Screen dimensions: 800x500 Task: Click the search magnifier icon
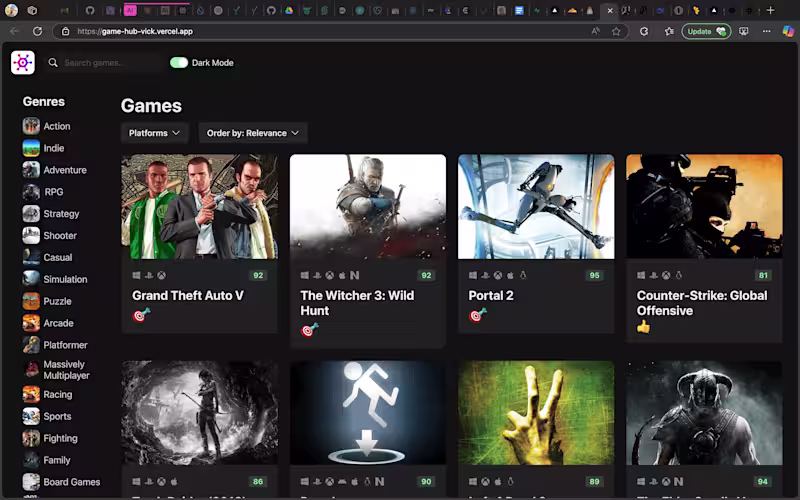tap(53, 62)
